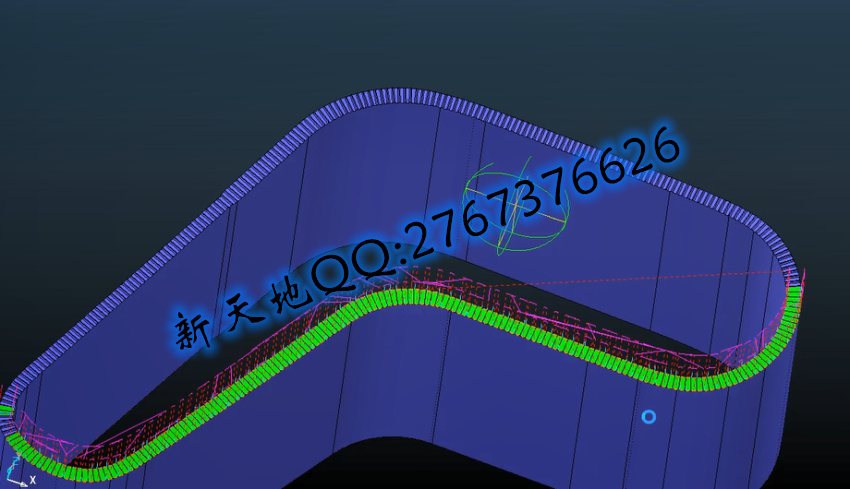Click empty dark background above the model
850x489 pixels.
pyautogui.click(x=423, y=43)
